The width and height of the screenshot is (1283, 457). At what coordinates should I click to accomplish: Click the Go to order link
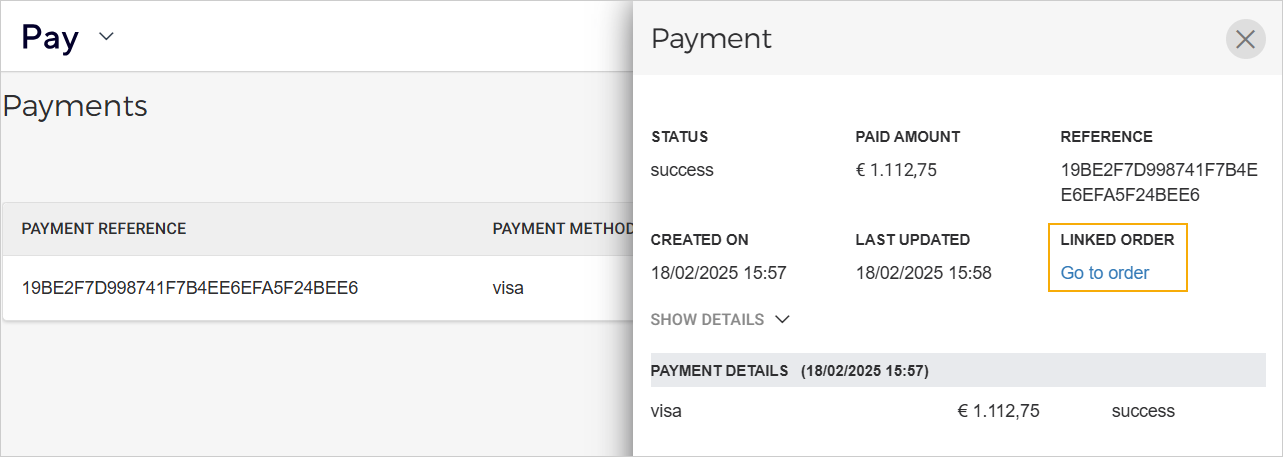point(1104,273)
